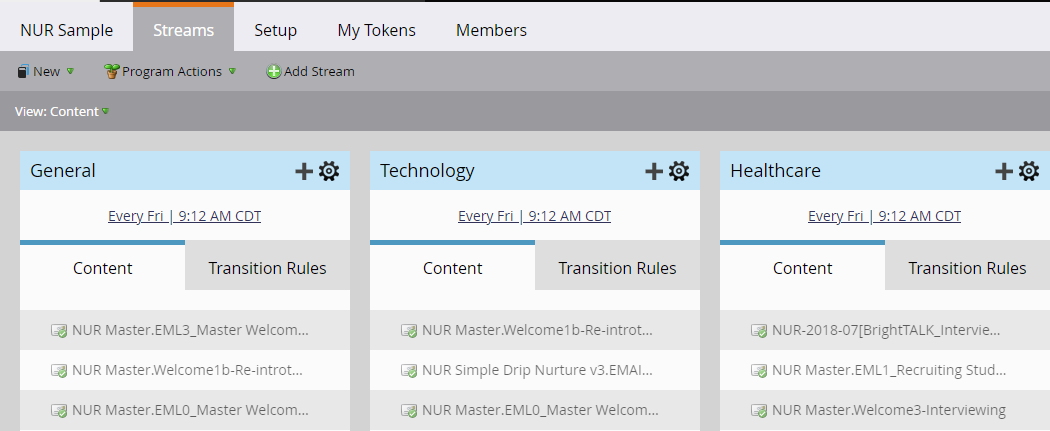Select the NUR Sample tab
This screenshot has width=1050, height=431.
(67, 31)
